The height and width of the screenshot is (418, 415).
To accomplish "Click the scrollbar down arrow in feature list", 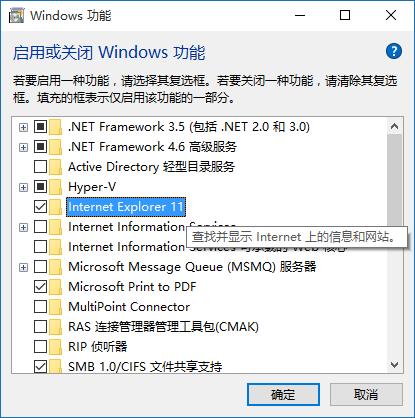I will tap(395, 365).
